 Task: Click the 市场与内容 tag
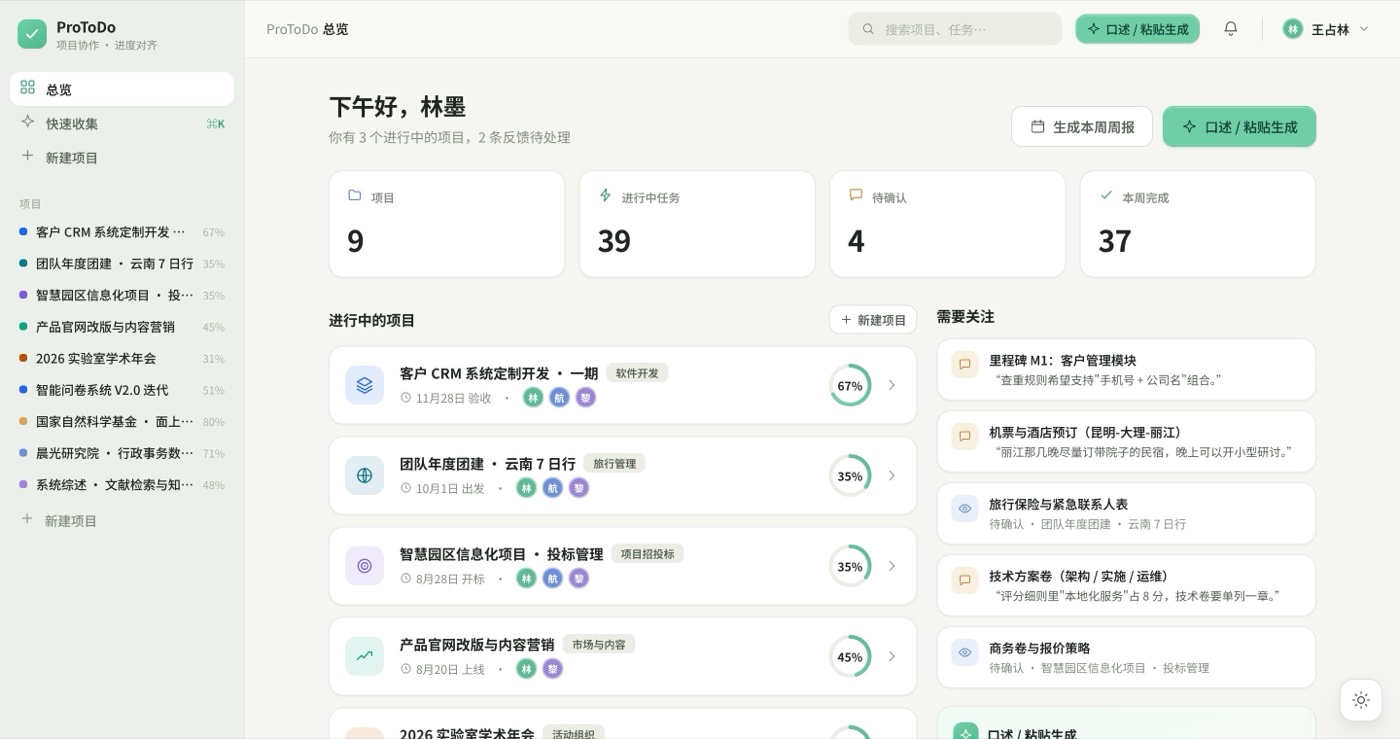[598, 644]
